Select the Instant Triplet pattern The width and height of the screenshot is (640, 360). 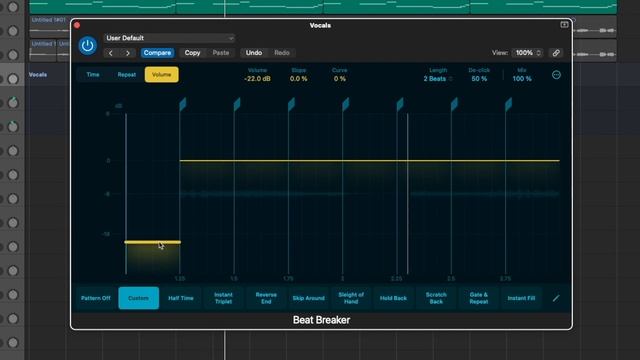pyautogui.click(x=223, y=298)
